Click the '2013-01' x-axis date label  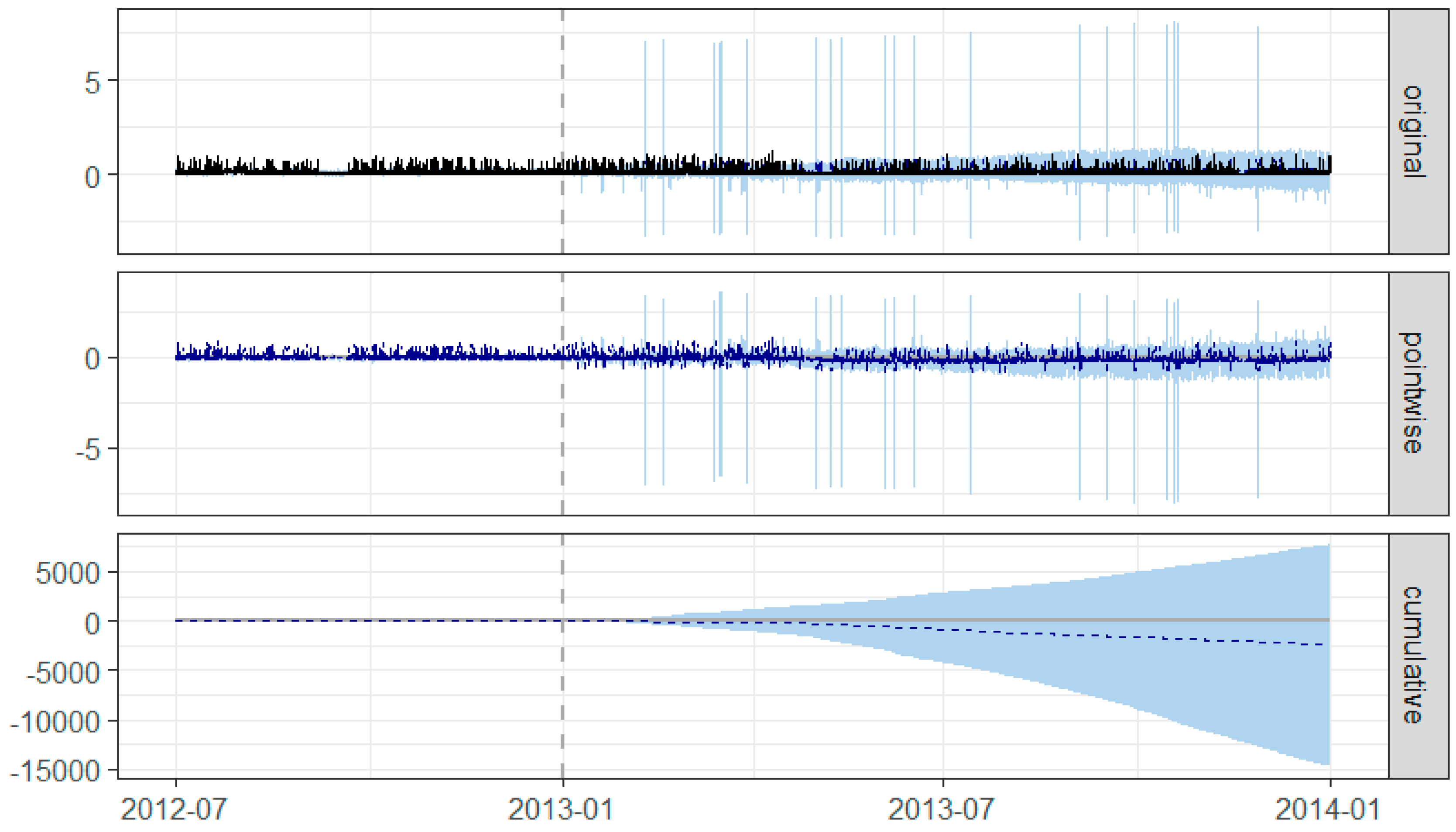click(561, 809)
